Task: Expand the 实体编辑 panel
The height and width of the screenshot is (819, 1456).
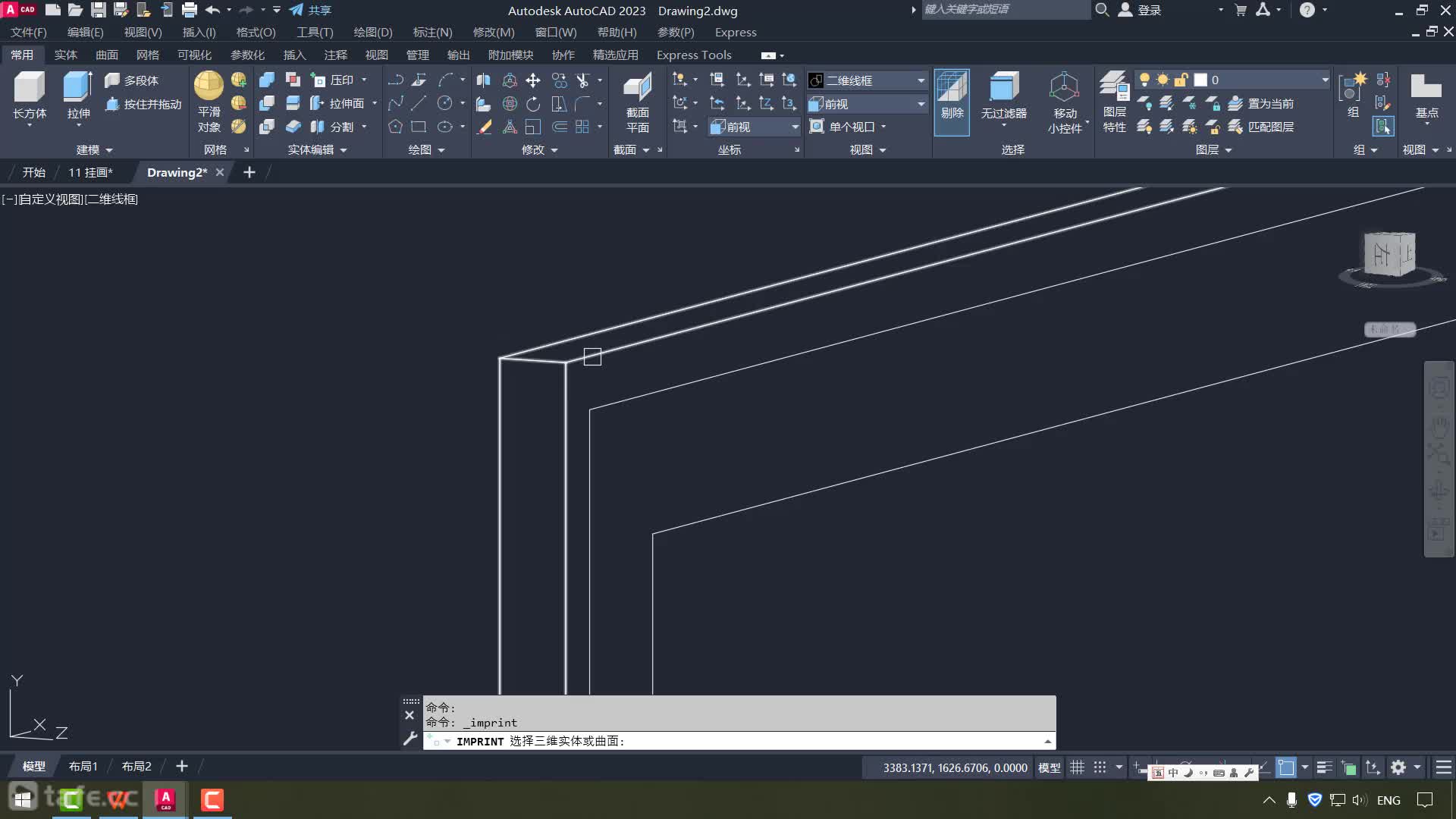Action: click(317, 150)
